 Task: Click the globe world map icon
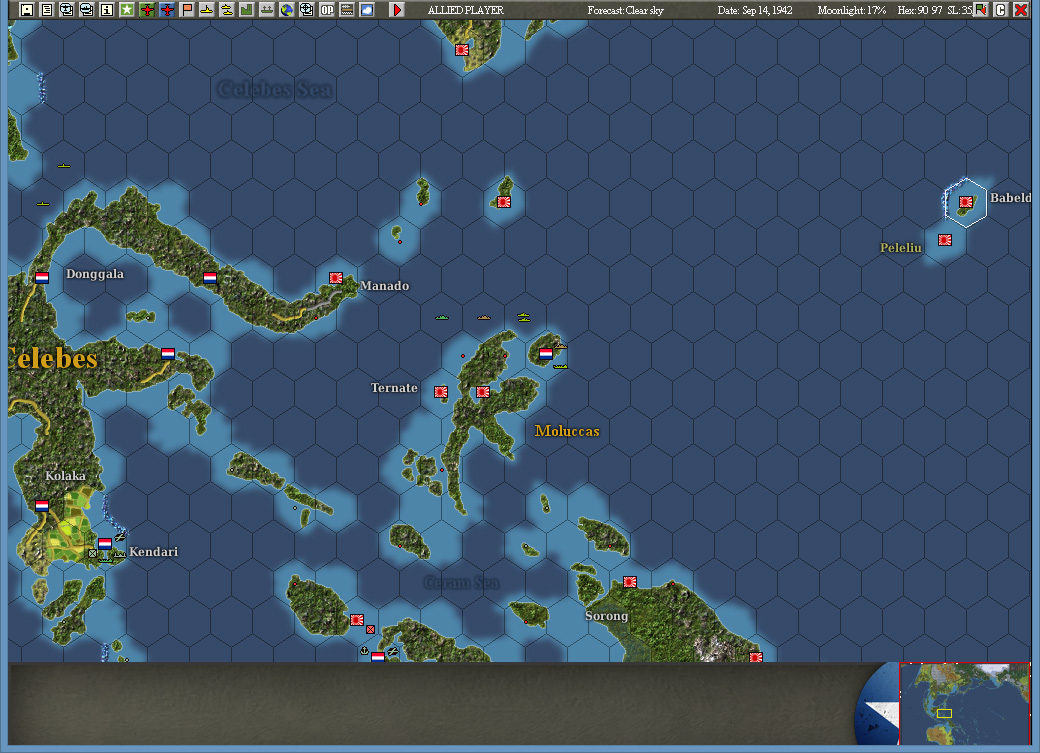coord(285,10)
